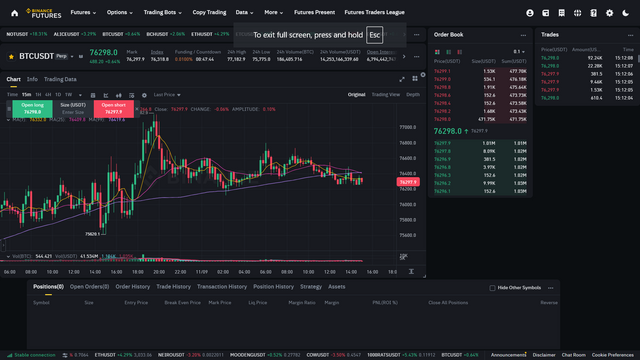This screenshot has height=360, width=640.
Task: Show buy orders only view
Action: tap(449, 52)
